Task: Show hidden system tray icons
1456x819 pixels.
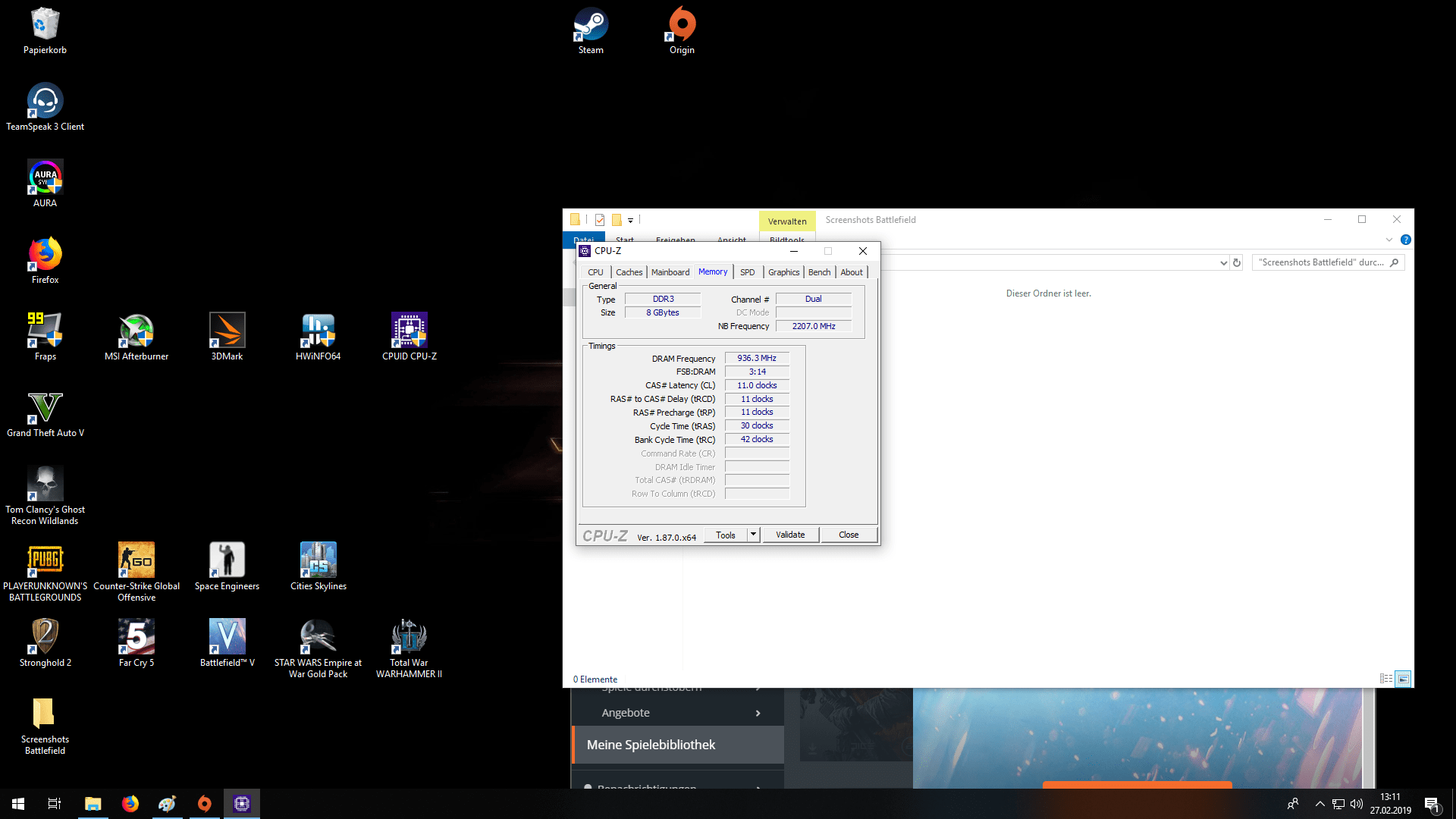Action: click(1319, 804)
